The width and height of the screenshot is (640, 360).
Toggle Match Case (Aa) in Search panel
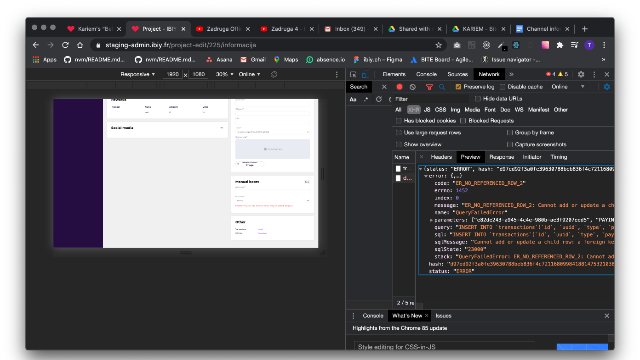click(353, 99)
